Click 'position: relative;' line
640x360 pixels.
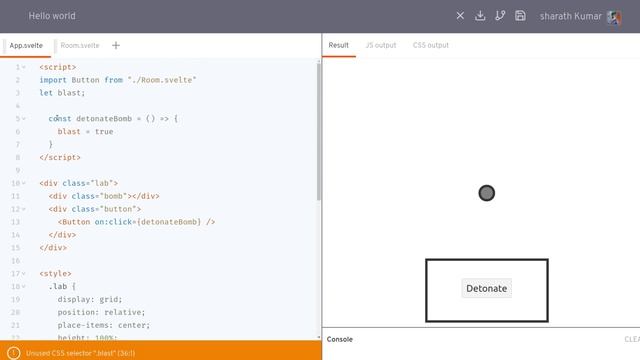coord(101,312)
